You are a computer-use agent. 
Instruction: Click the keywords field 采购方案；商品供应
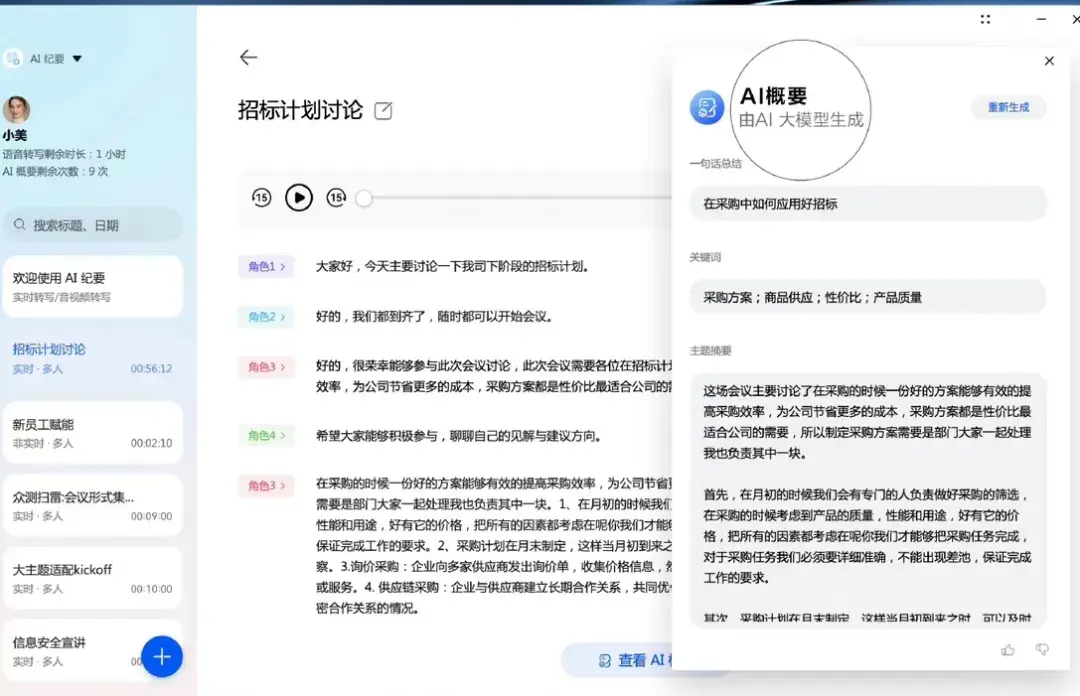[x=868, y=298]
